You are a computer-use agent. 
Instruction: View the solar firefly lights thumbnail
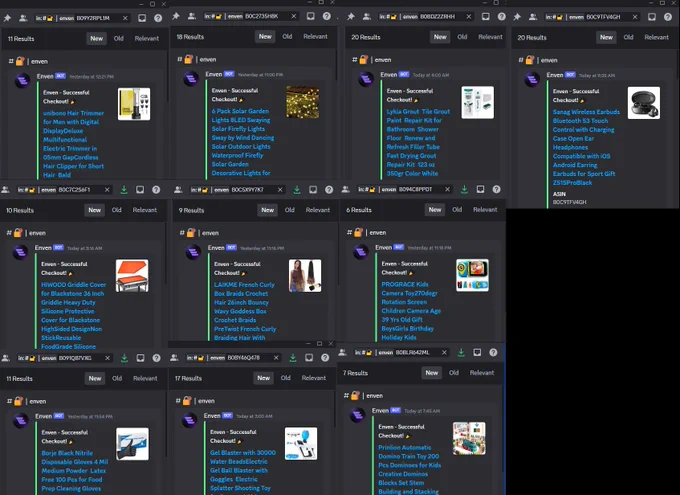click(303, 102)
